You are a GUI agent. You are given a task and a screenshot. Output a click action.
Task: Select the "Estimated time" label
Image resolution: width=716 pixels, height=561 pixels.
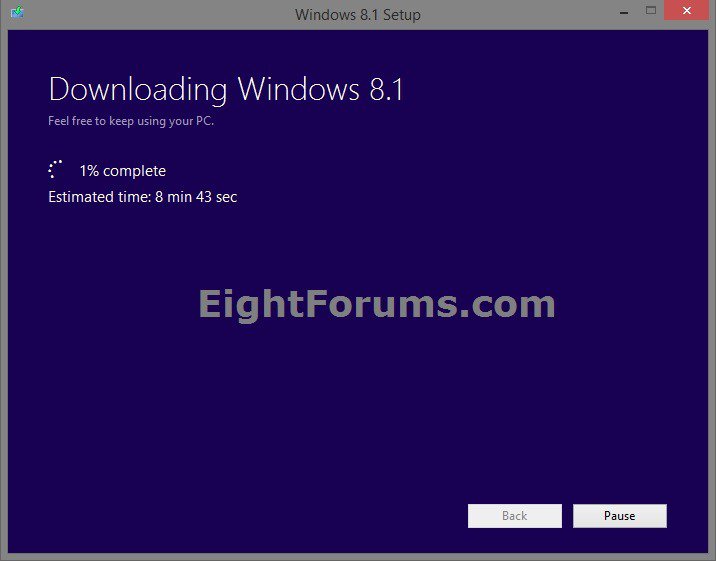[98, 197]
